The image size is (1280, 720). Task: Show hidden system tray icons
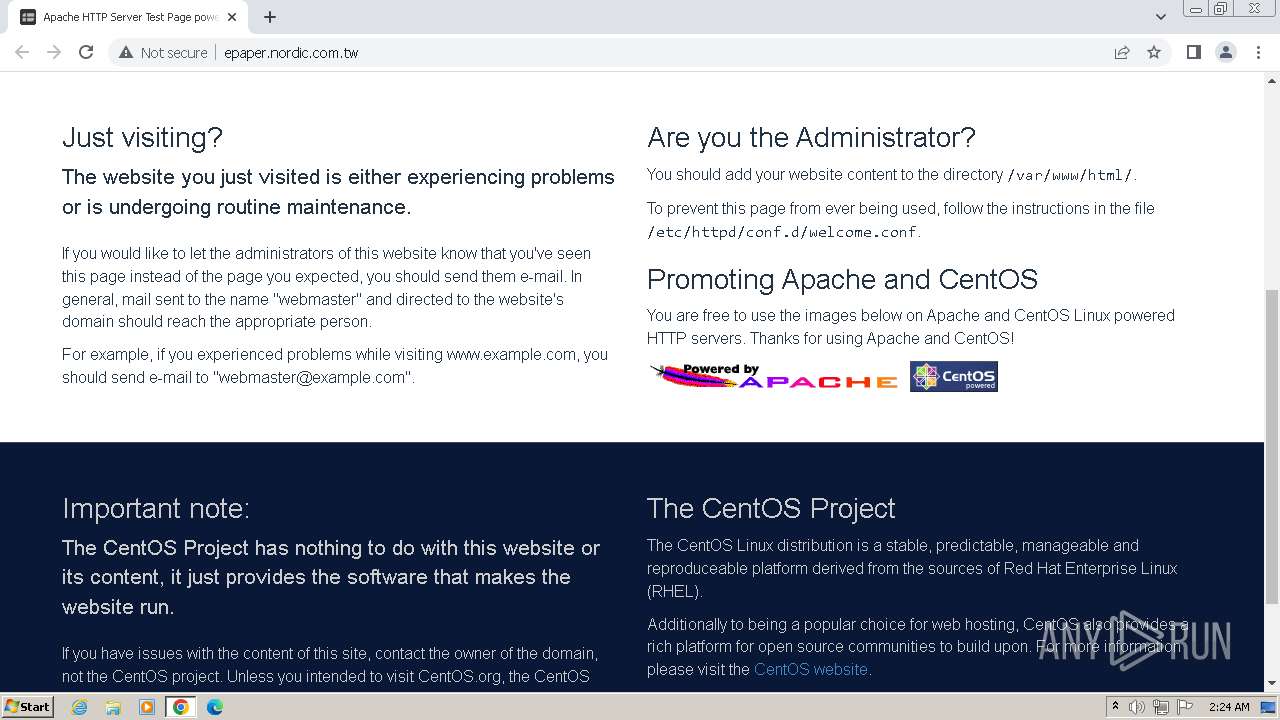[1115, 707]
